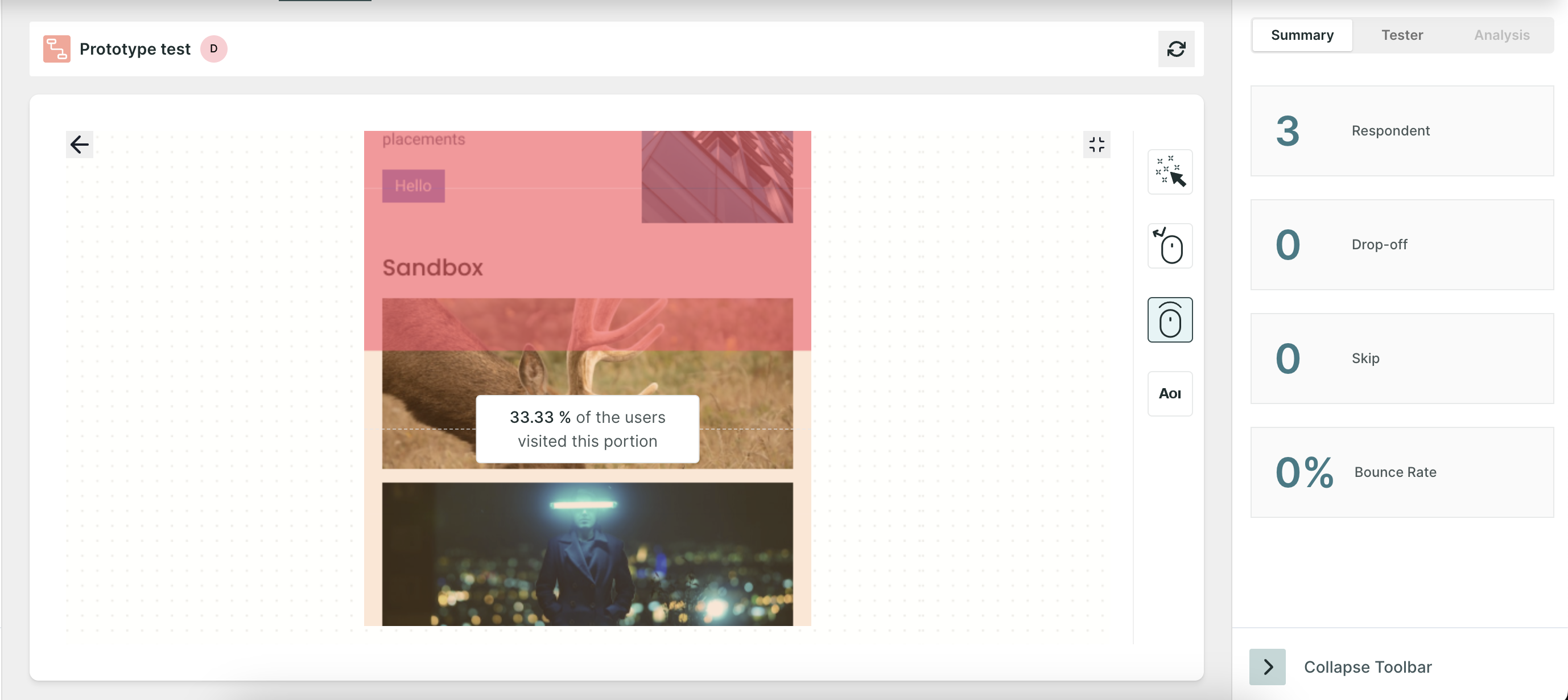
Task: Switch to the Summary tab
Action: coord(1302,35)
